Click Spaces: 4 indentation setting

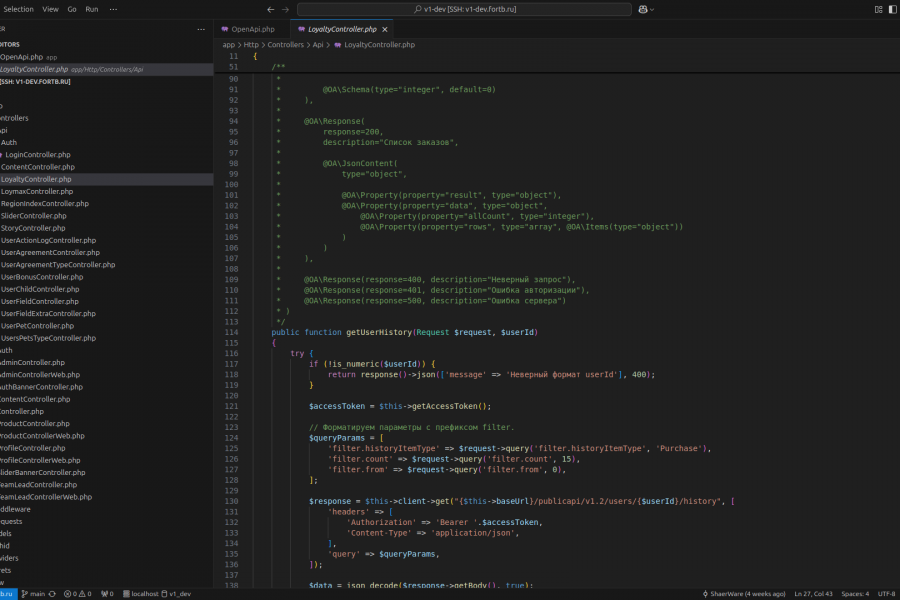pyautogui.click(x=855, y=594)
